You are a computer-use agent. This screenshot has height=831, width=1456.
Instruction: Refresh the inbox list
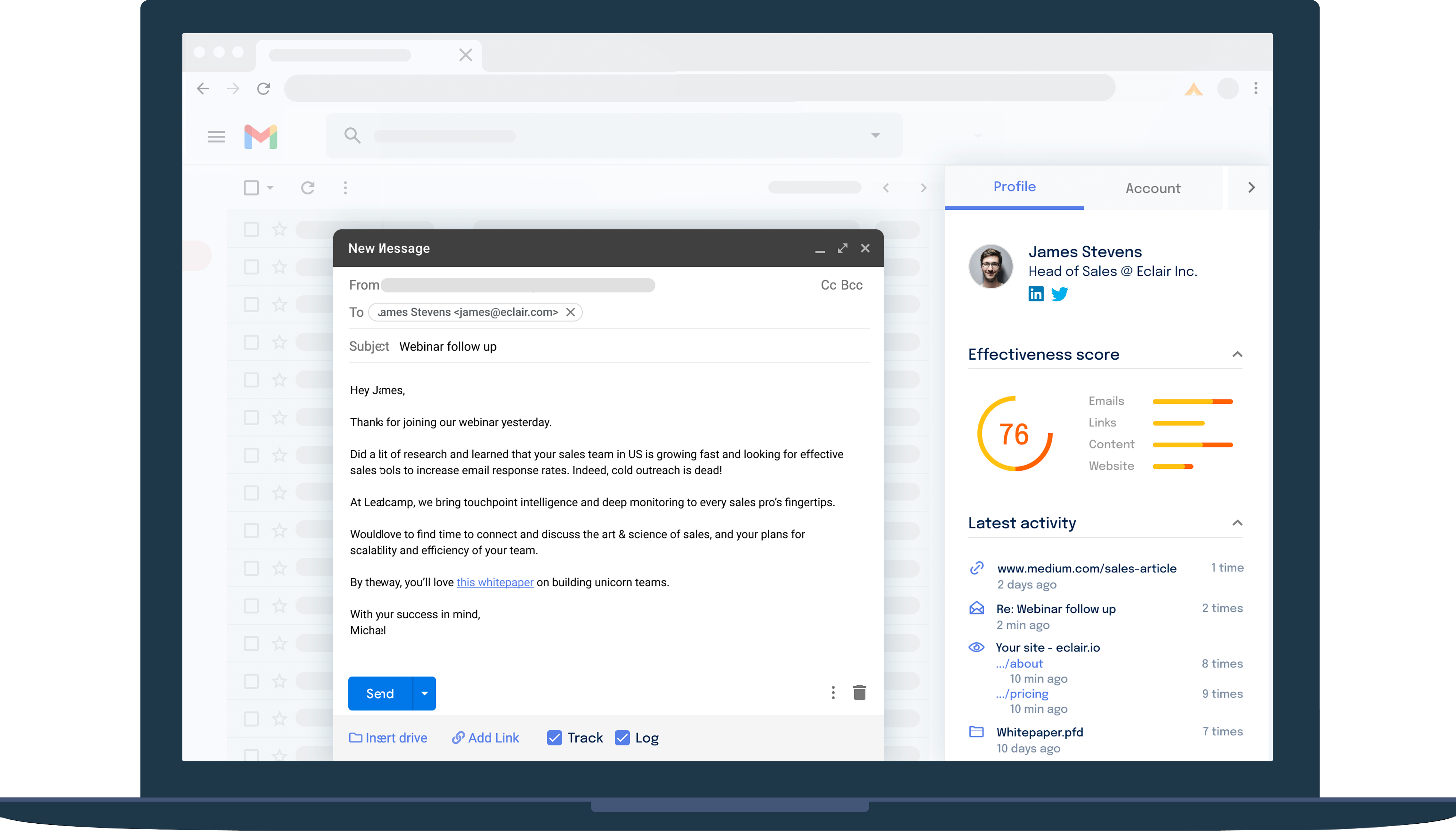click(x=307, y=187)
